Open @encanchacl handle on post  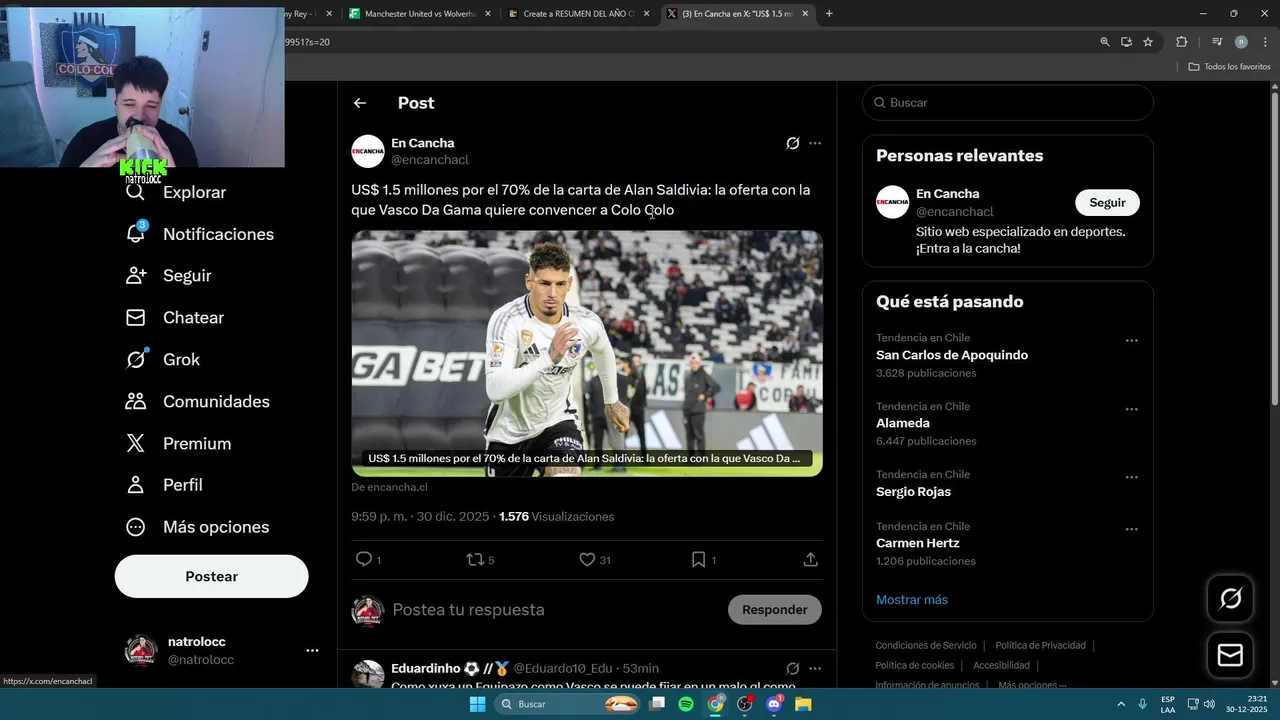tap(430, 160)
